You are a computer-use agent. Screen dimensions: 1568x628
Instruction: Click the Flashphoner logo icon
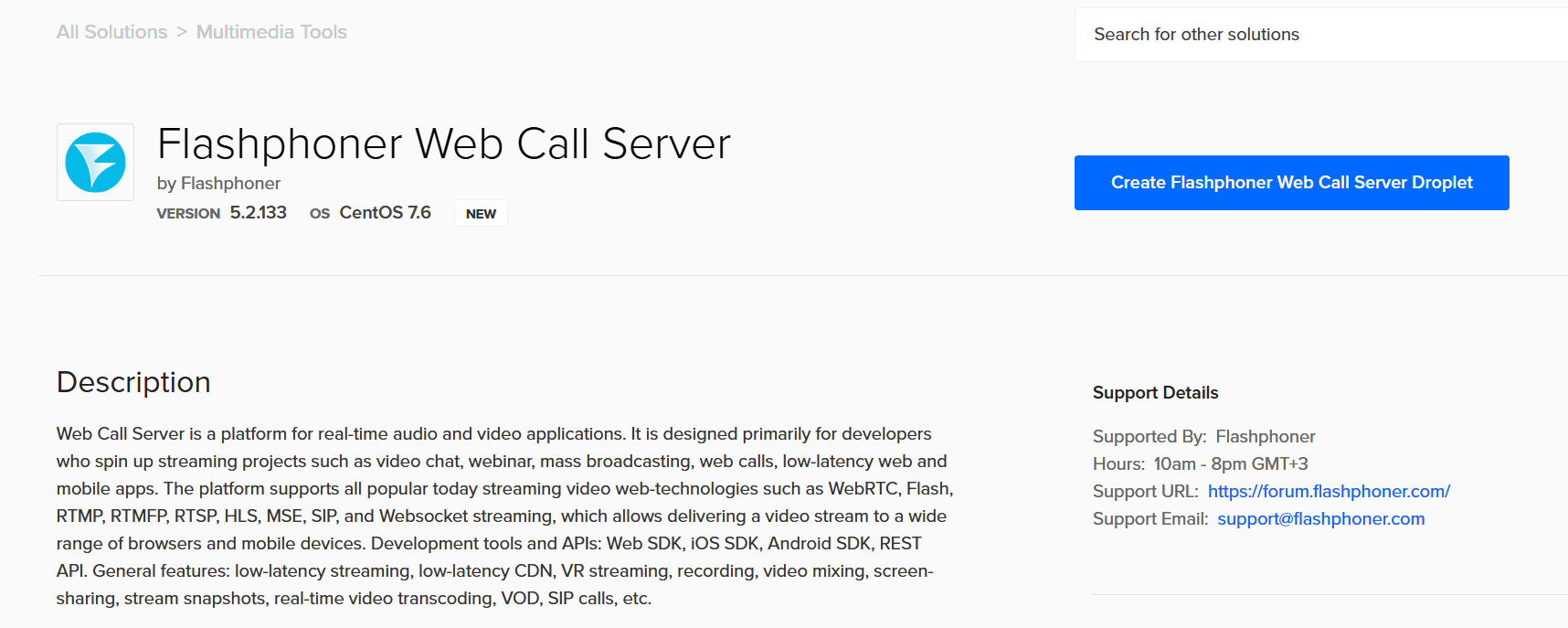(x=95, y=163)
